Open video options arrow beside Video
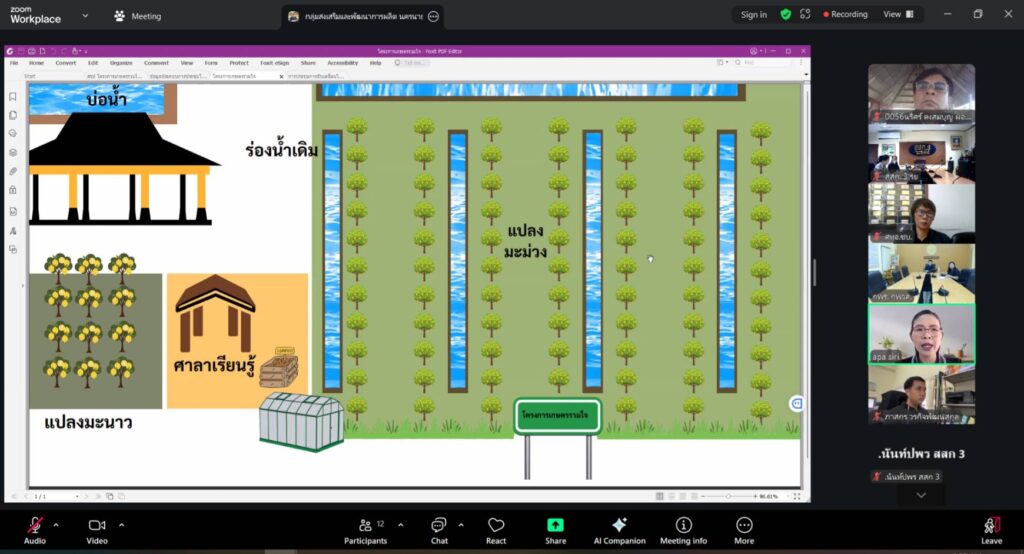This screenshot has width=1024, height=554. point(121,524)
